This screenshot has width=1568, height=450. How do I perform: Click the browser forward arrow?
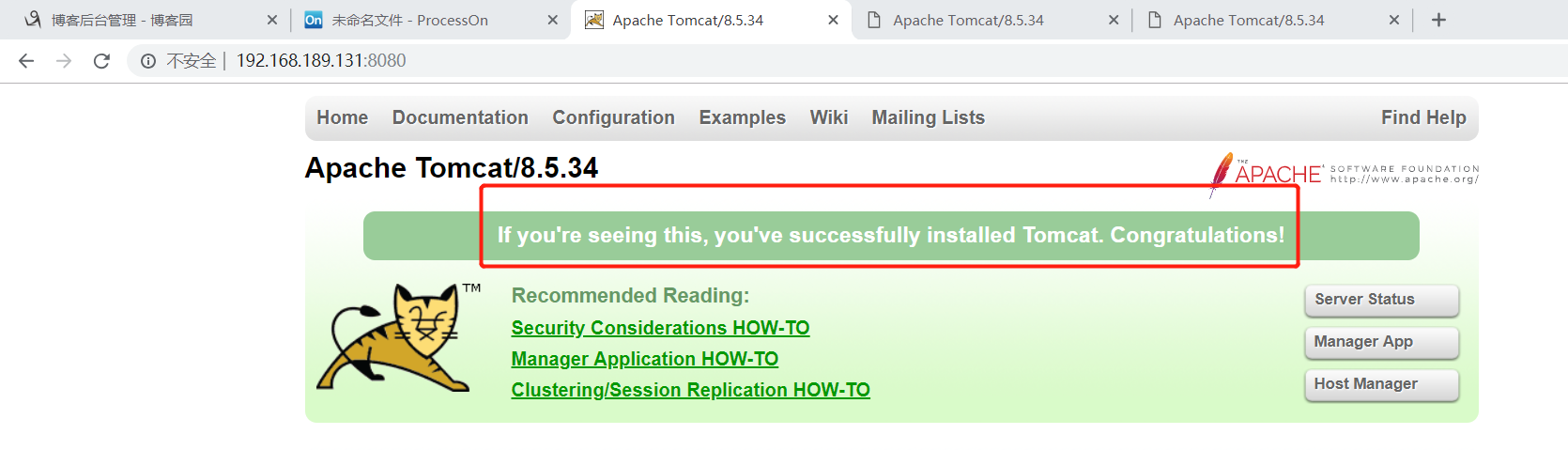pyautogui.click(x=64, y=61)
